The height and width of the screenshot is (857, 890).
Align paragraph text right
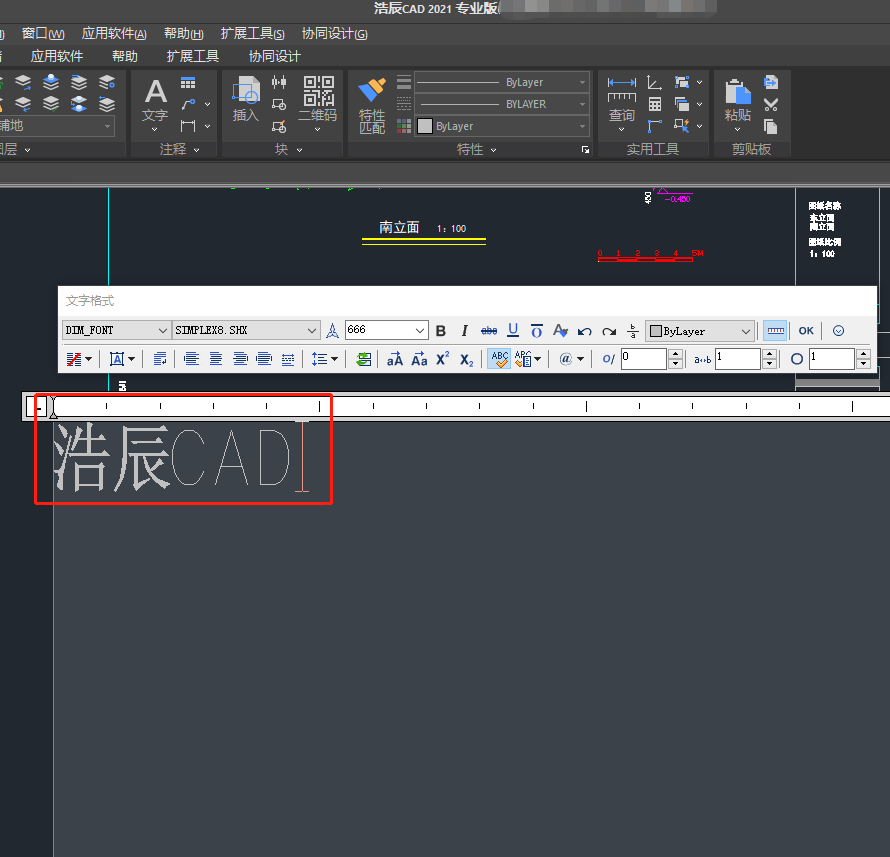pyautogui.click(x=240, y=359)
